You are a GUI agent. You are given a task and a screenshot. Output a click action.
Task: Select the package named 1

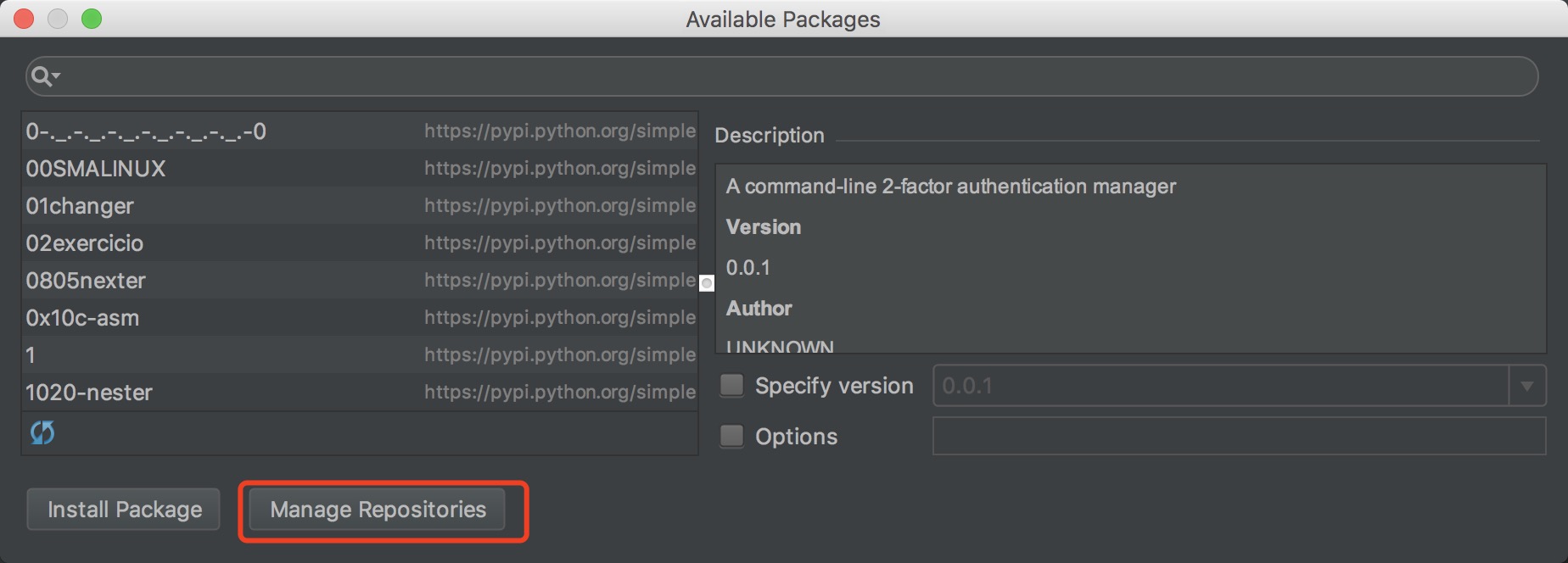360,355
